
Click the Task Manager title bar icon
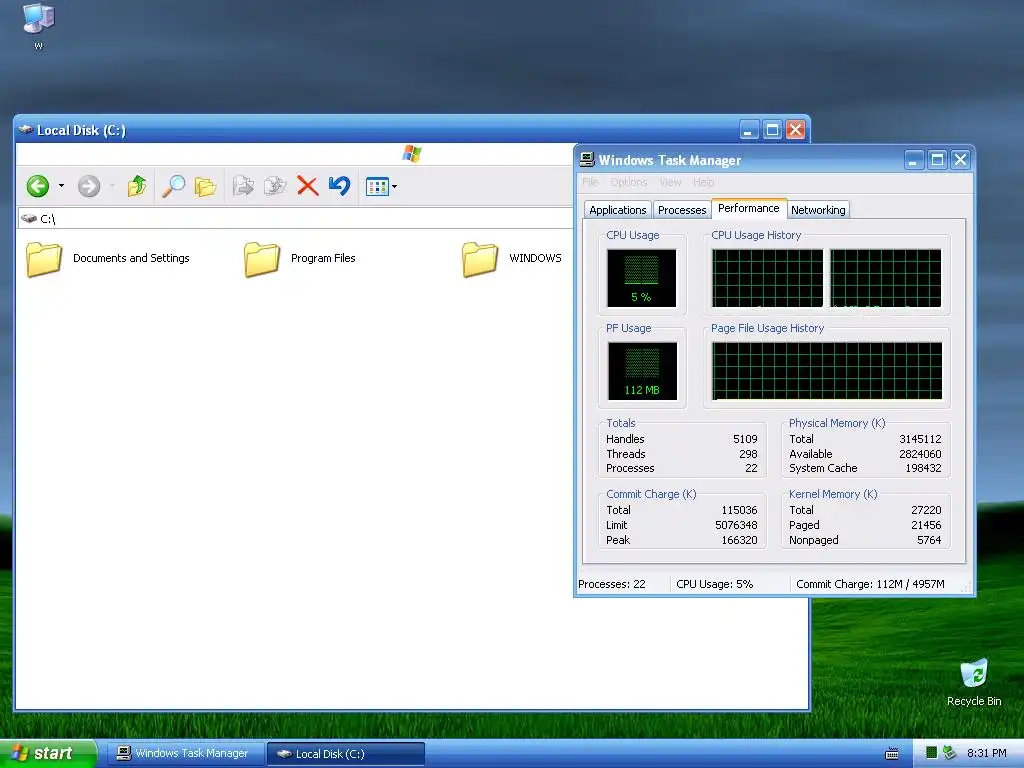[x=587, y=159]
